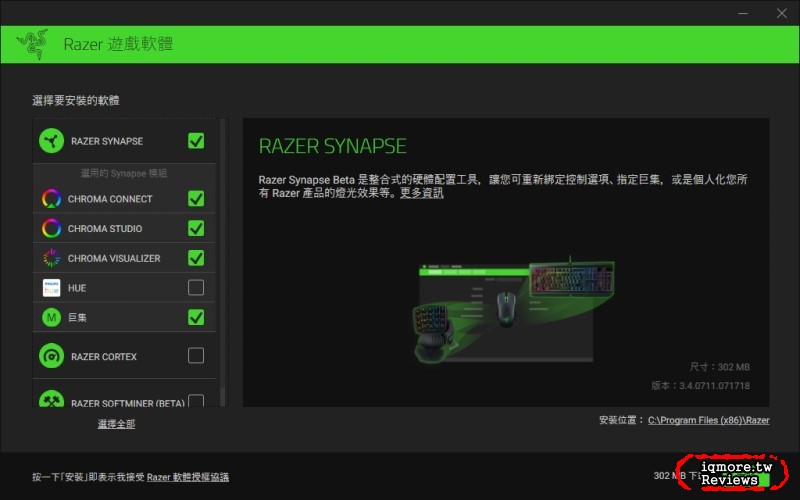Open the Razer 軟體授權協議 license link
The width and height of the screenshot is (800, 500).
[x=188, y=477]
